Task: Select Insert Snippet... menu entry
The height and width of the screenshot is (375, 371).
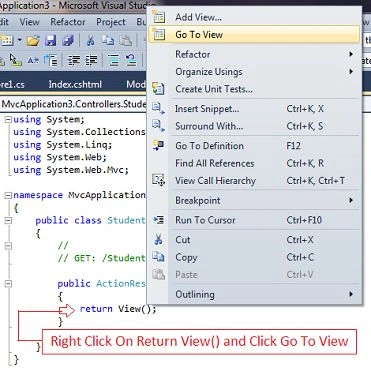Action: click(254, 109)
